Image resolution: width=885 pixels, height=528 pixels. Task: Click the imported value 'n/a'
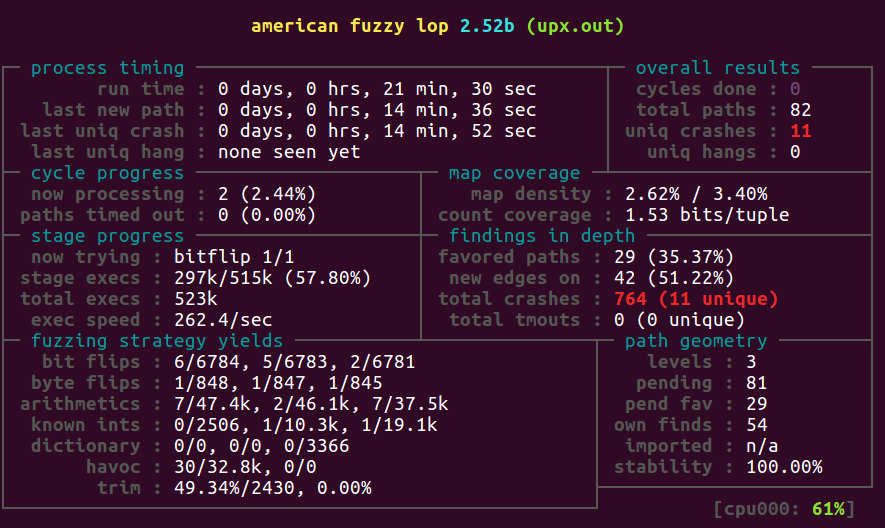(x=762, y=446)
